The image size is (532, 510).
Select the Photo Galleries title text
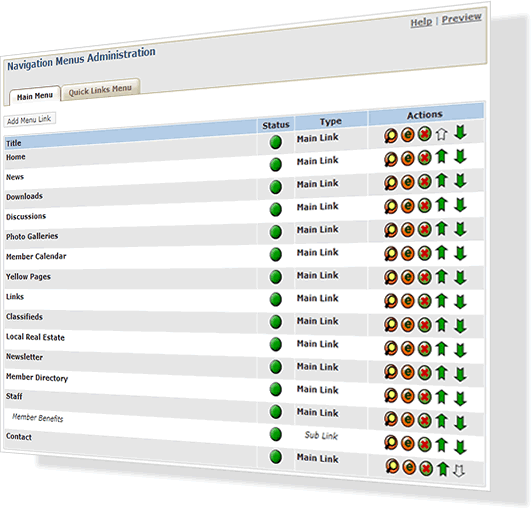[32, 236]
